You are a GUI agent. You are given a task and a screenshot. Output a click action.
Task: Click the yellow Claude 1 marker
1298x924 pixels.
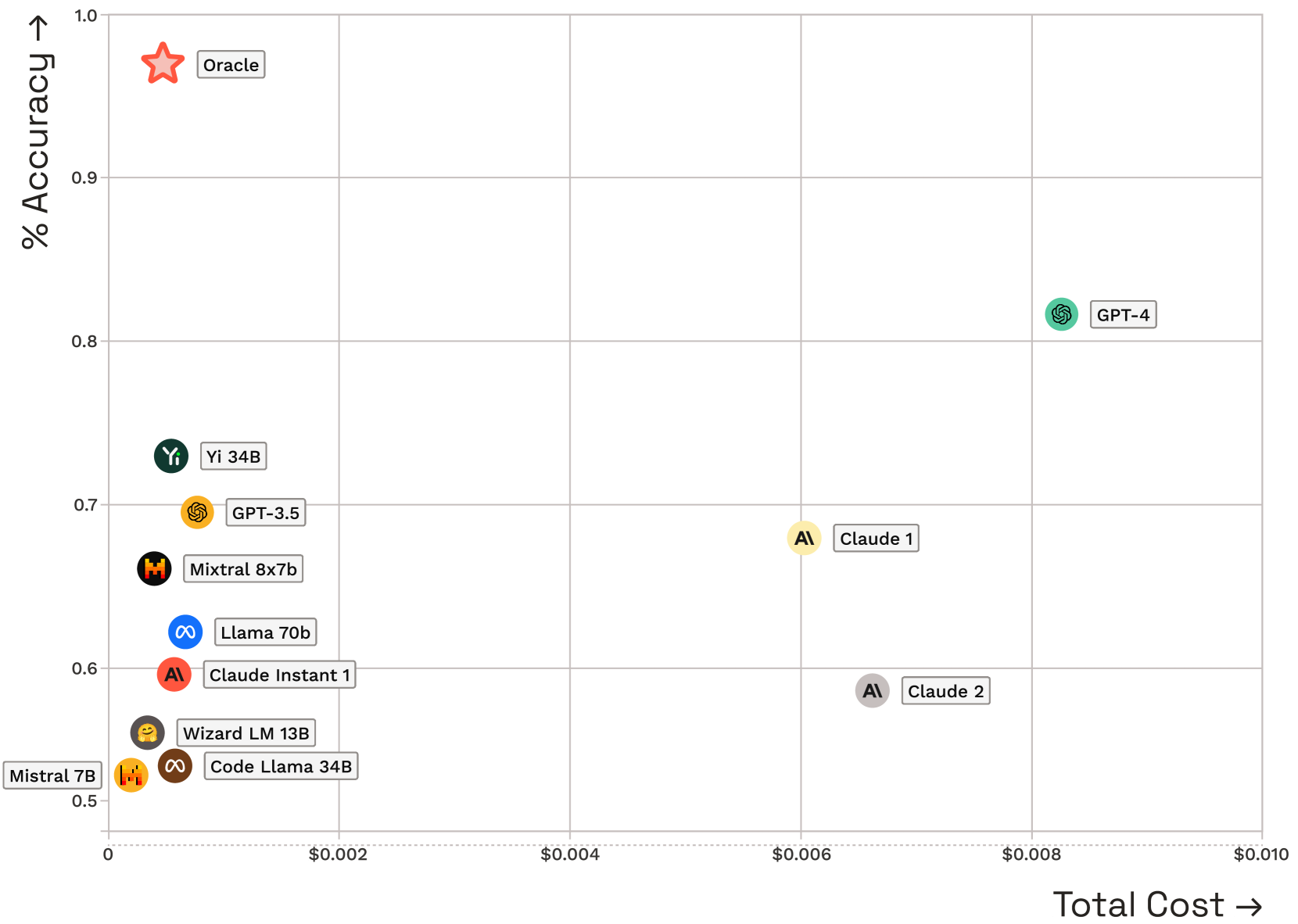tap(804, 538)
